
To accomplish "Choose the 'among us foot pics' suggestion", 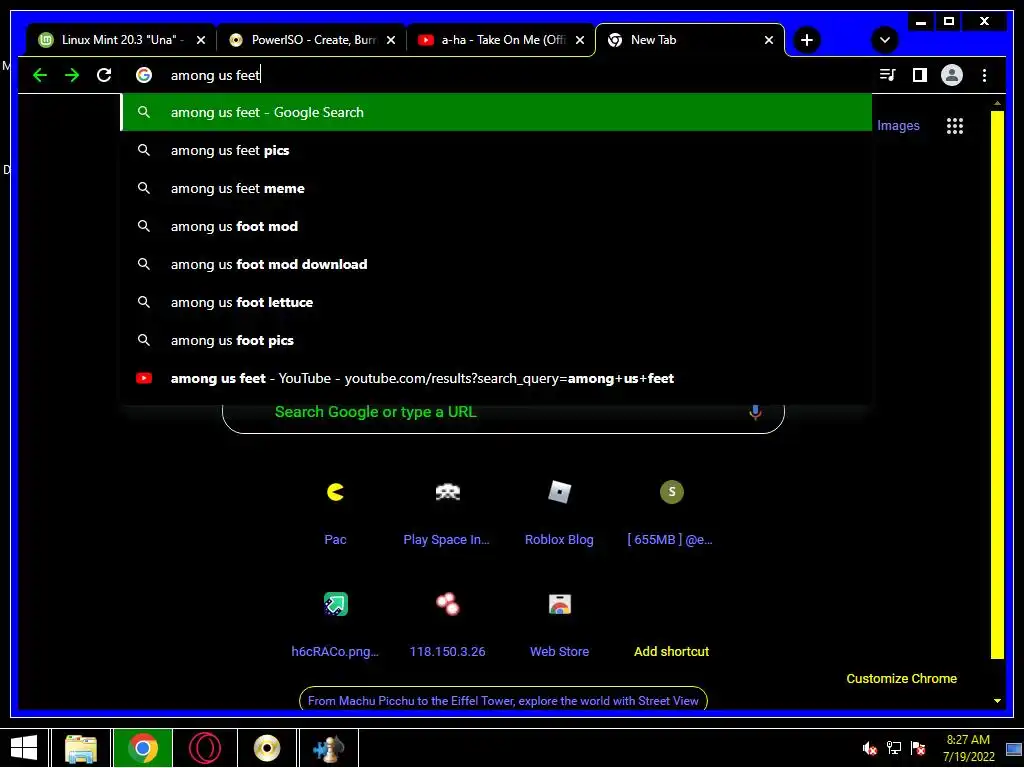I will click(x=496, y=340).
